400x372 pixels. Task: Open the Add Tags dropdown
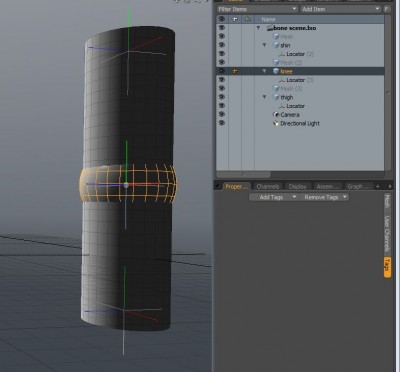pos(274,197)
